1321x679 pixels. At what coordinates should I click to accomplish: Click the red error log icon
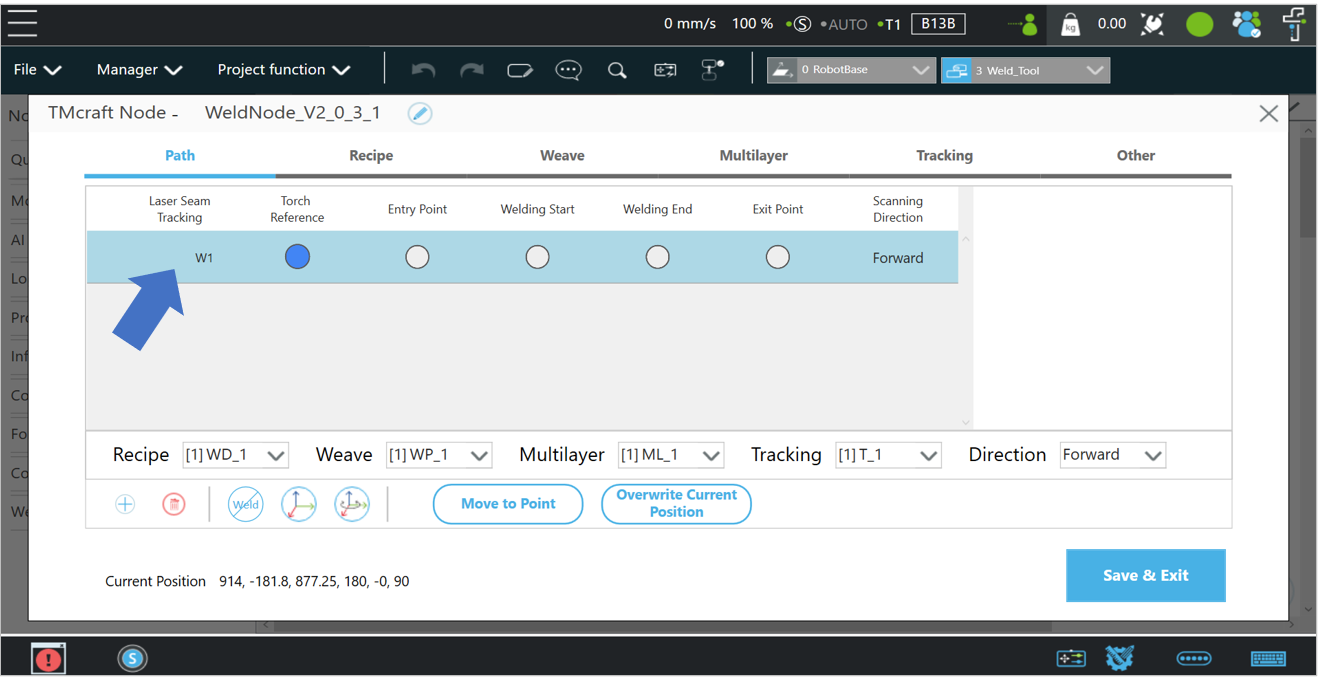click(48, 658)
